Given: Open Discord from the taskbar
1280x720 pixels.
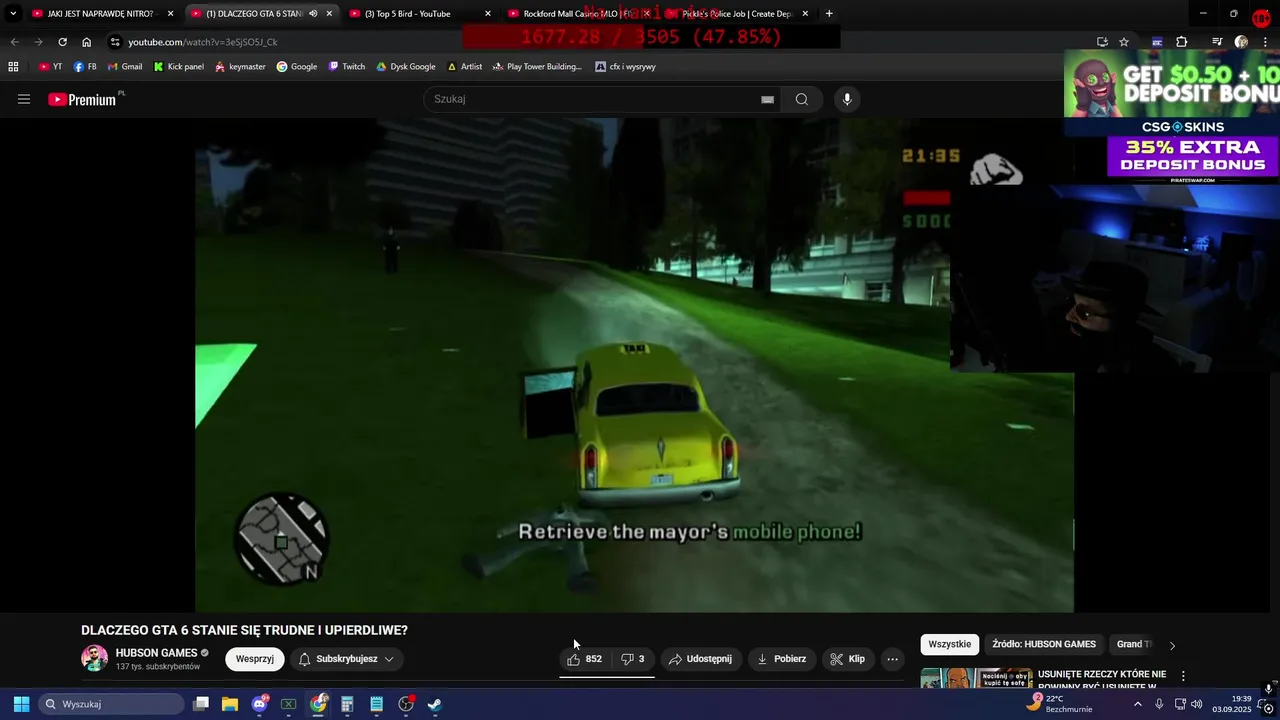Looking at the screenshot, I should click(x=260, y=704).
